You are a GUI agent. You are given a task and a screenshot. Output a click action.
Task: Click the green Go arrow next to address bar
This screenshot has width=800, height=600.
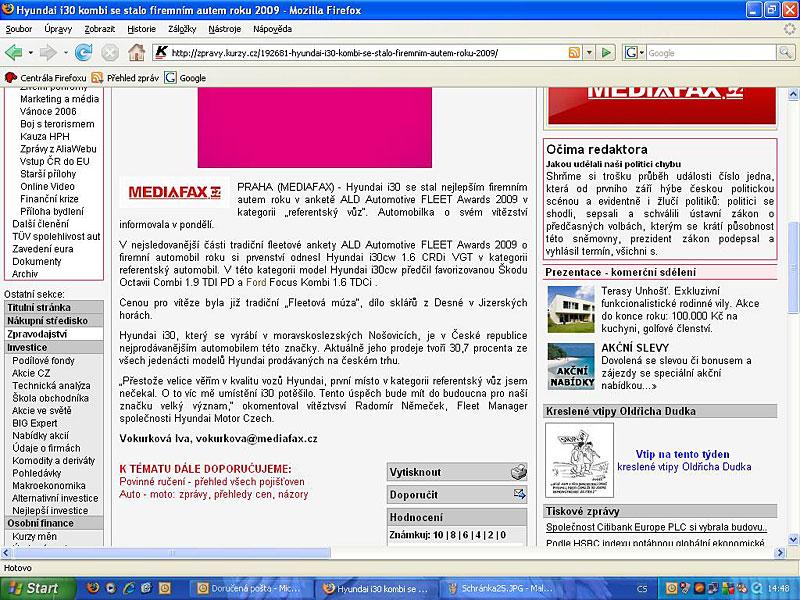click(x=606, y=53)
